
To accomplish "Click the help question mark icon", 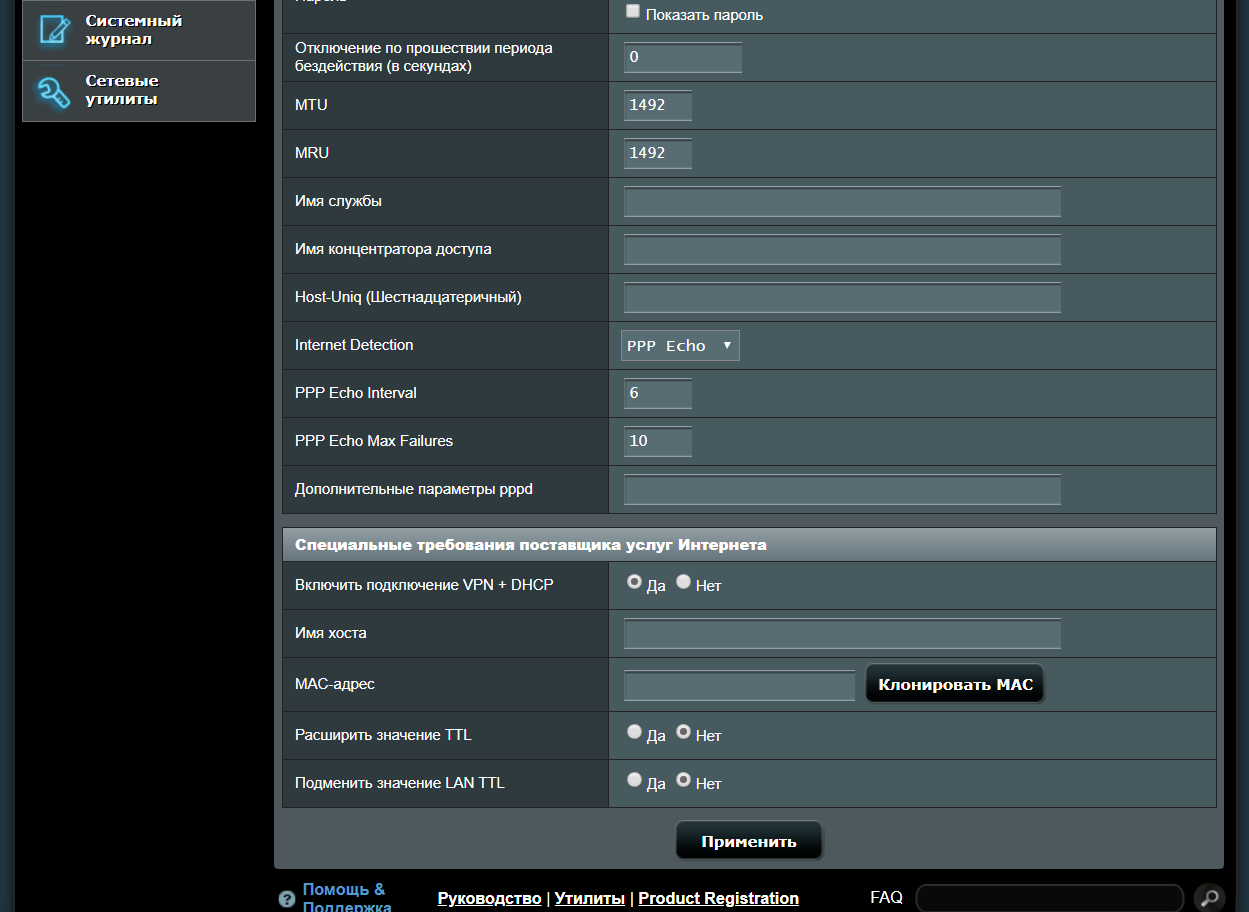I will coord(287,899).
